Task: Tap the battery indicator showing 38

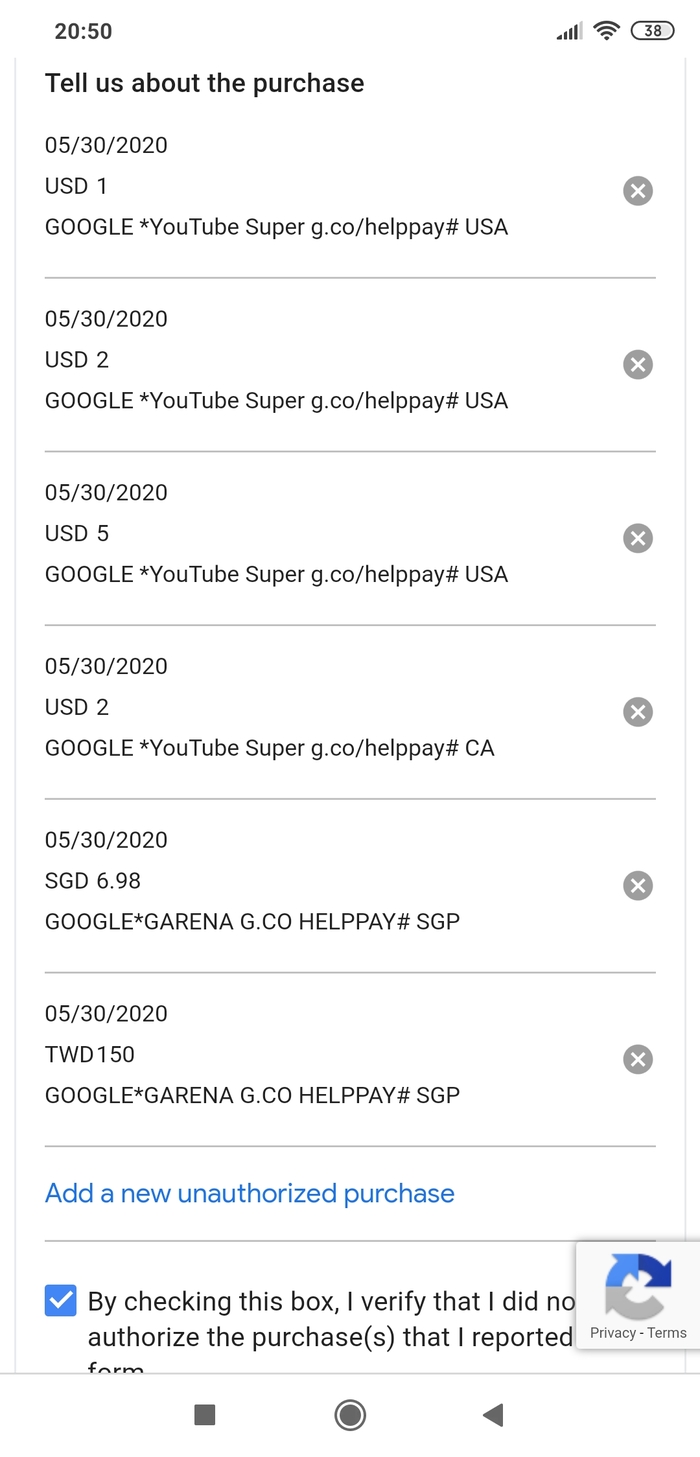Action: click(652, 31)
